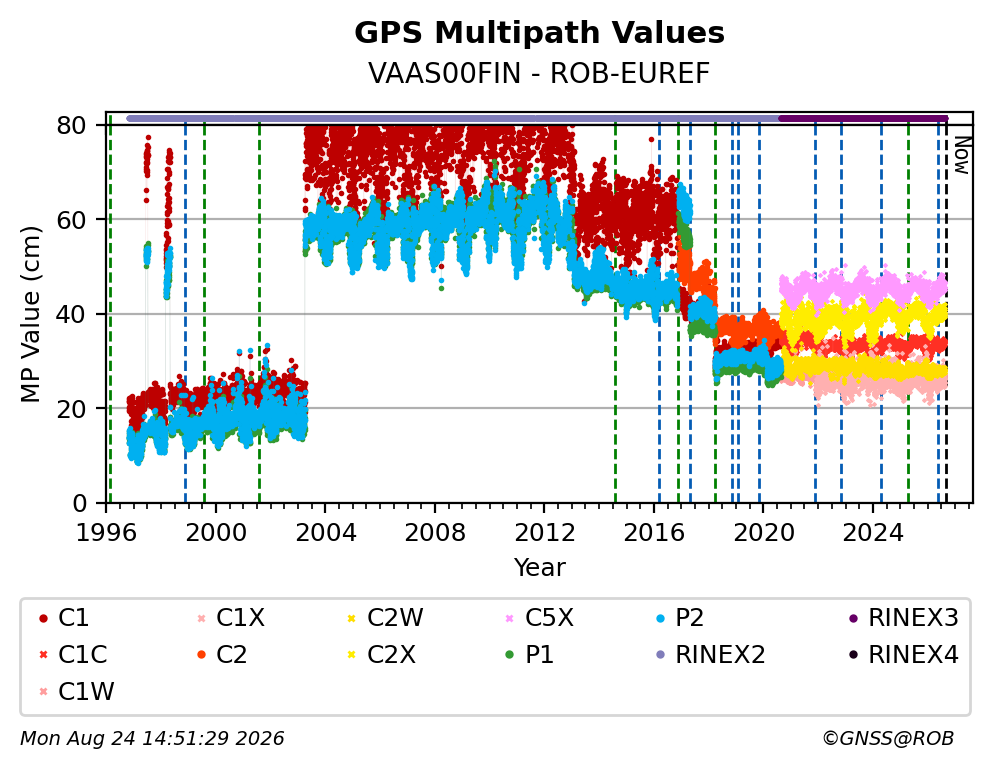The width and height of the screenshot is (992, 769).
Task: Click the C2X legend entry
Action: (x=381, y=655)
